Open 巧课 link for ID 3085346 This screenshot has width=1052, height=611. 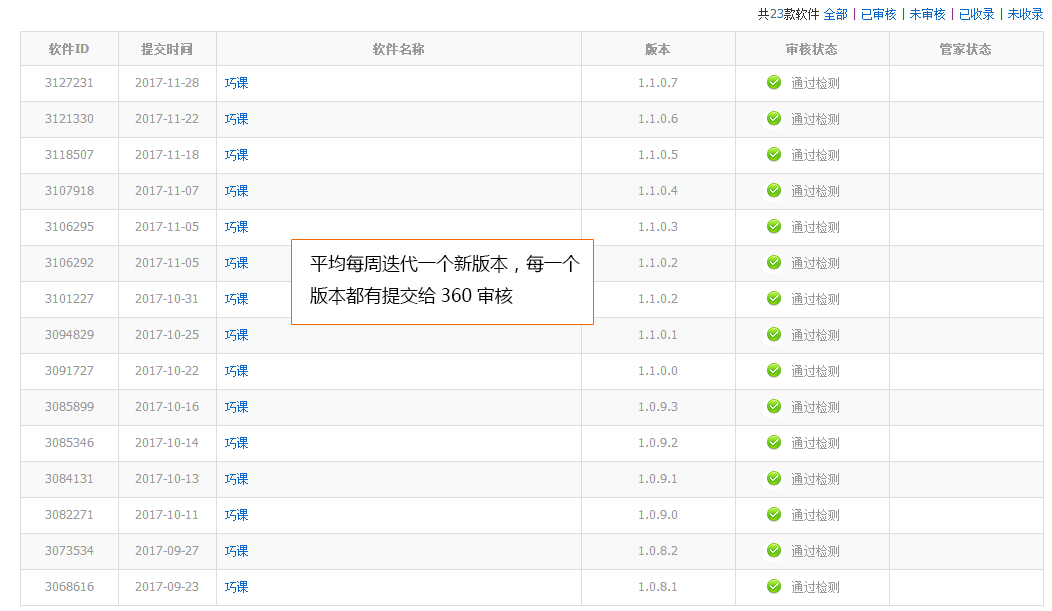coord(236,443)
